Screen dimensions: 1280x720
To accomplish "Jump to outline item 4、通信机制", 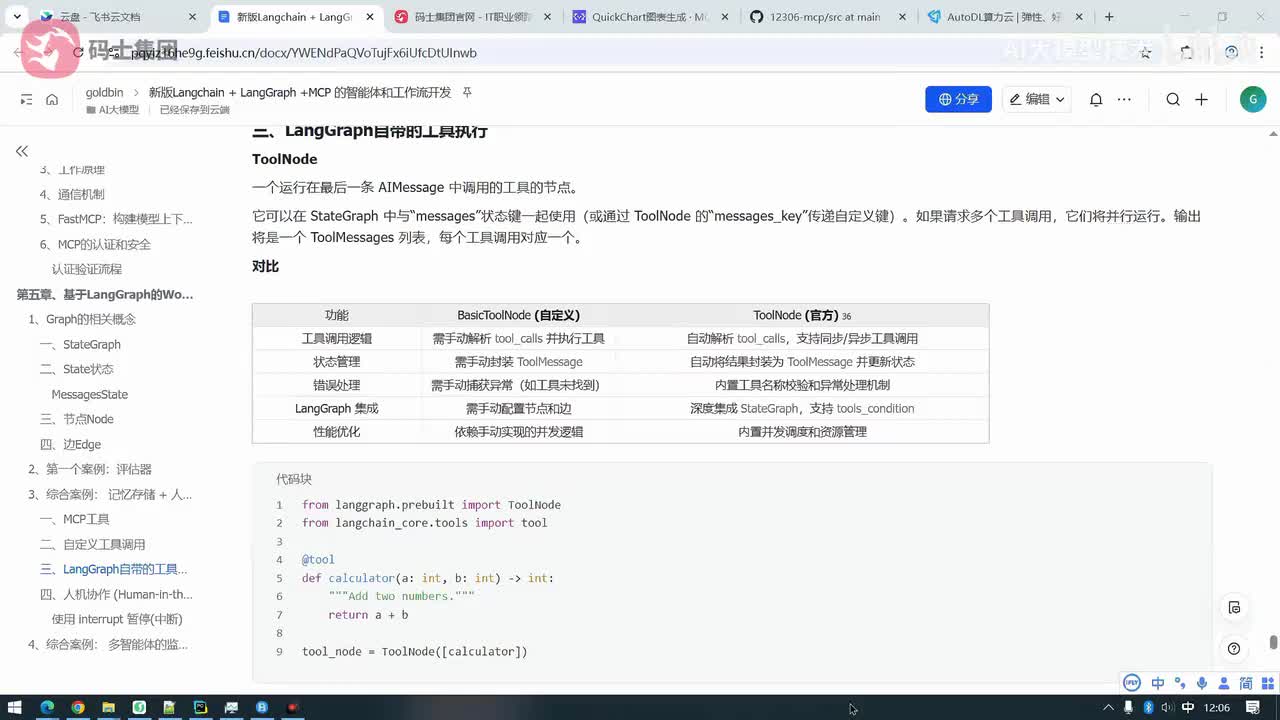I will click(x=72, y=194).
